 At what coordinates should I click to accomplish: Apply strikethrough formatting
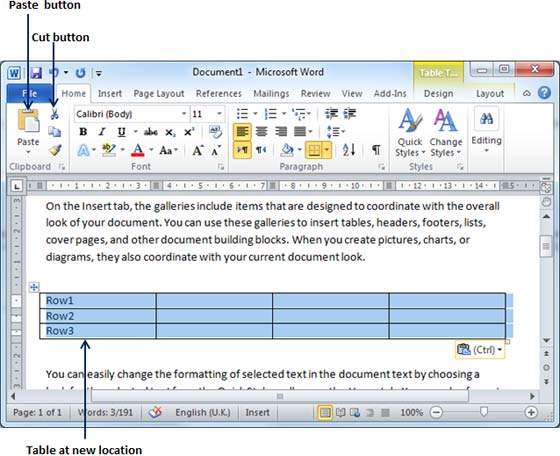(151, 132)
